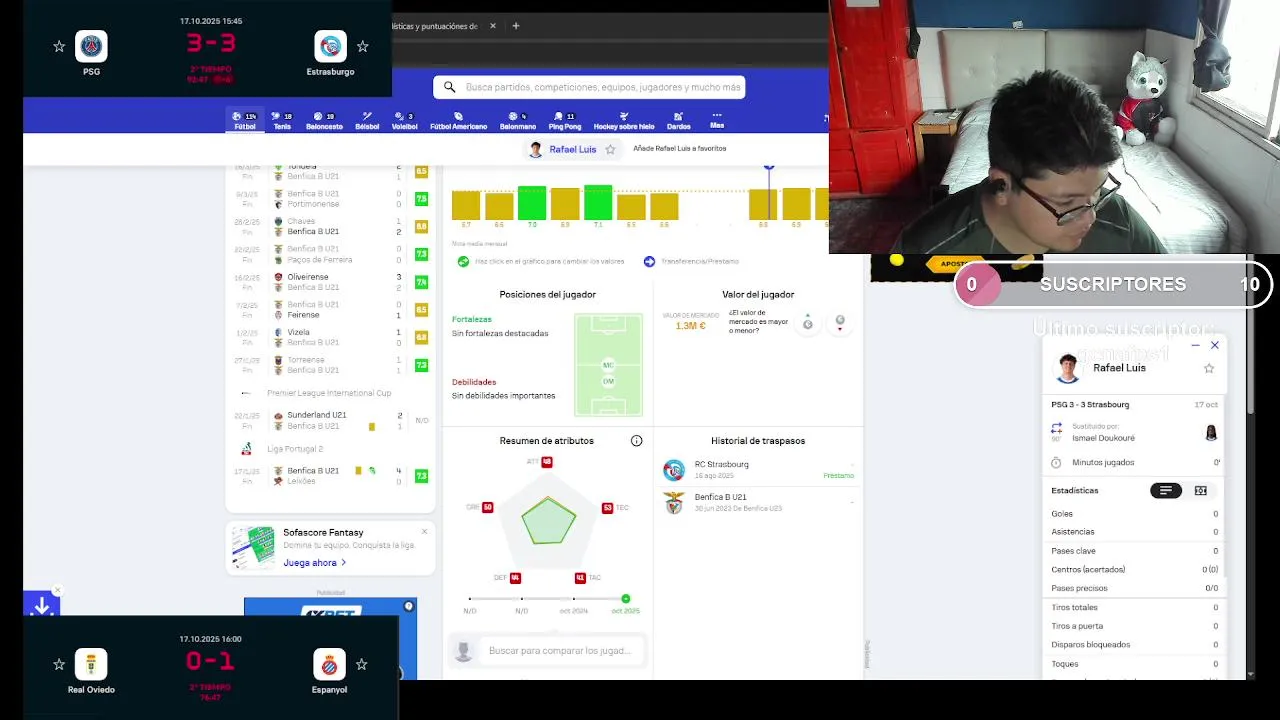Screen dimensions: 1280x720
Task: Click the substitution arrows icon in popup
Action: [x=1056, y=428]
